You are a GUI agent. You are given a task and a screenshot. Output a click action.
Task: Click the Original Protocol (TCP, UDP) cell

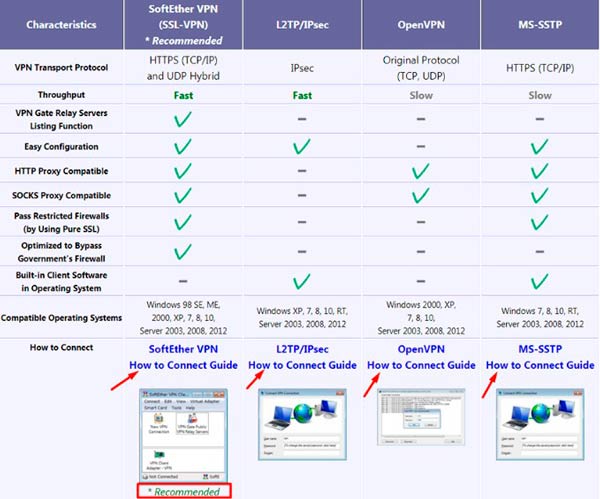click(x=421, y=68)
